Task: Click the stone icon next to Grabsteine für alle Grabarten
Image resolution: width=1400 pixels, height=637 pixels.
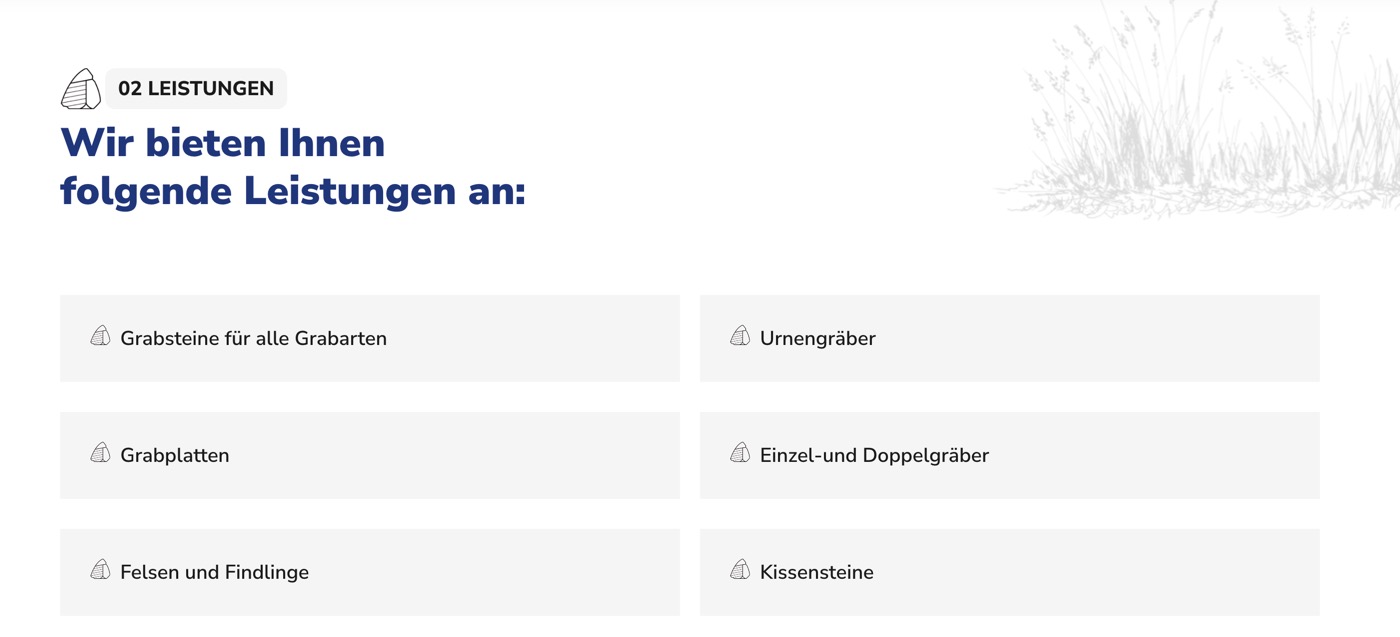Action: 100,336
